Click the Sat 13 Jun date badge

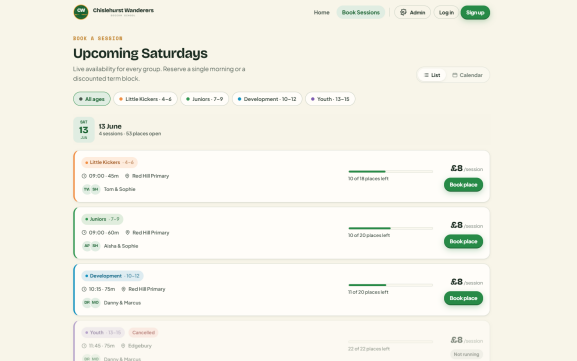pos(84,130)
